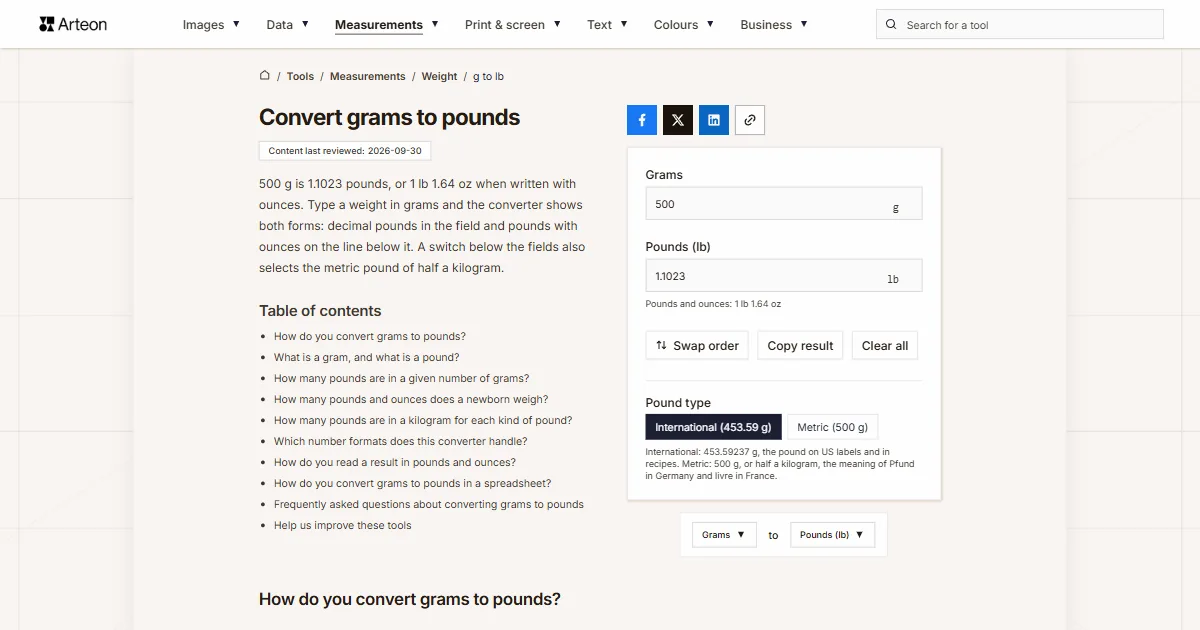Go to Tools breadcrumb
The image size is (1200, 630).
point(300,76)
